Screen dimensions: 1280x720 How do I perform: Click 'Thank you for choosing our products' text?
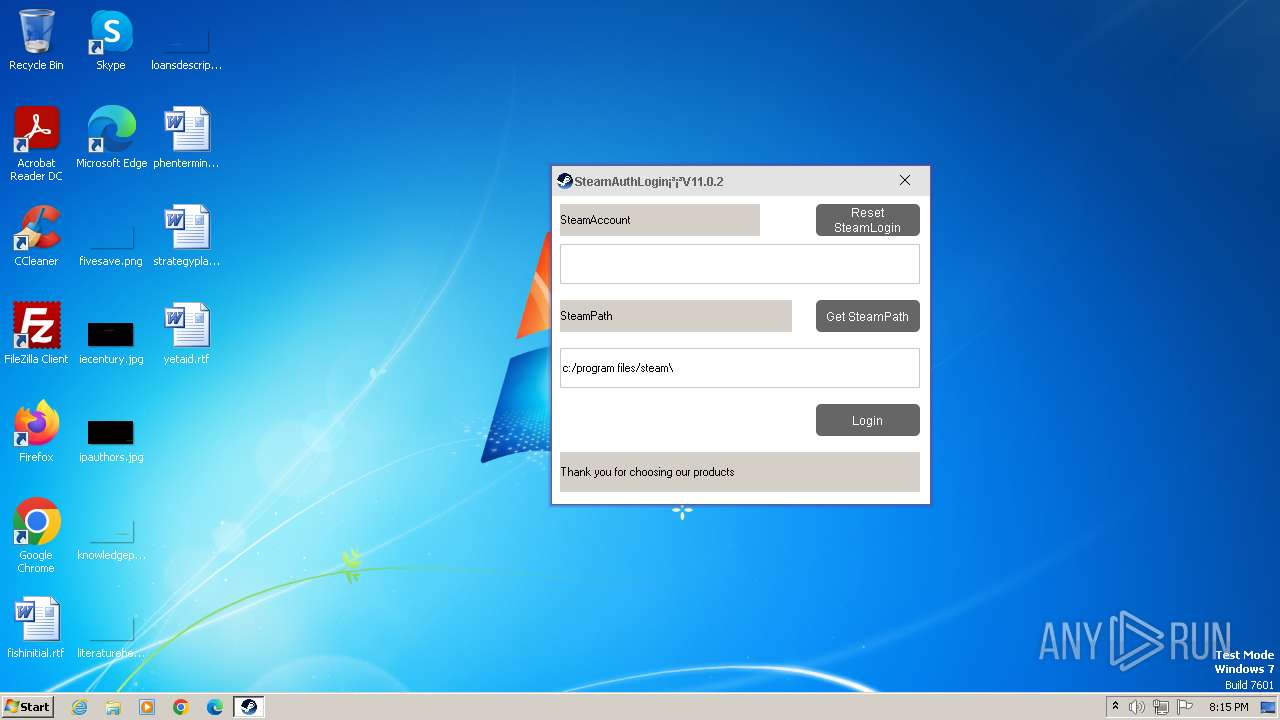click(x=647, y=472)
